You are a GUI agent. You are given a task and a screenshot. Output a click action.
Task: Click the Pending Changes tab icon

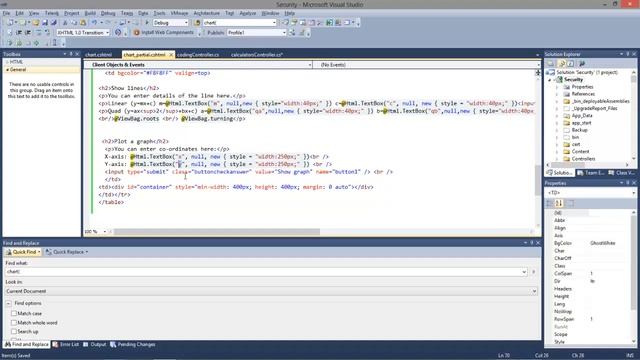point(113,344)
